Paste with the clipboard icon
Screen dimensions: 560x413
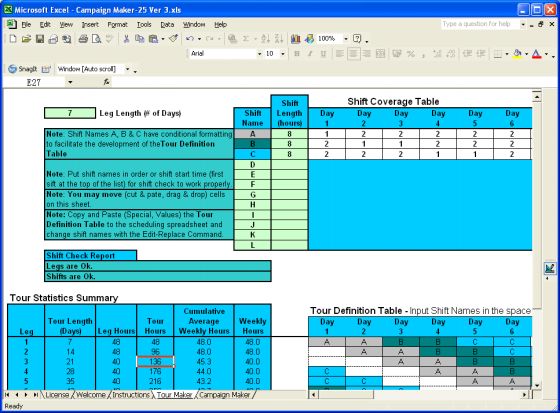tap(154, 39)
